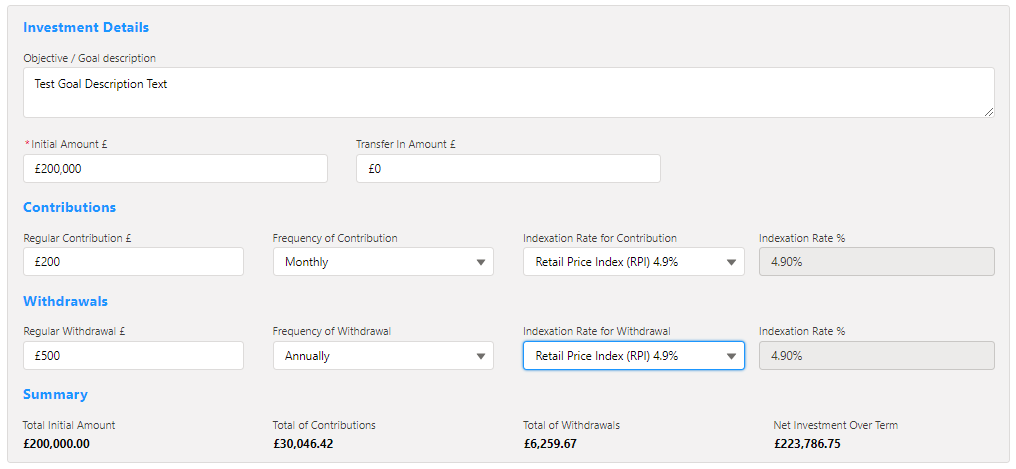Click the resize handle of the description box

pyautogui.click(x=989, y=112)
